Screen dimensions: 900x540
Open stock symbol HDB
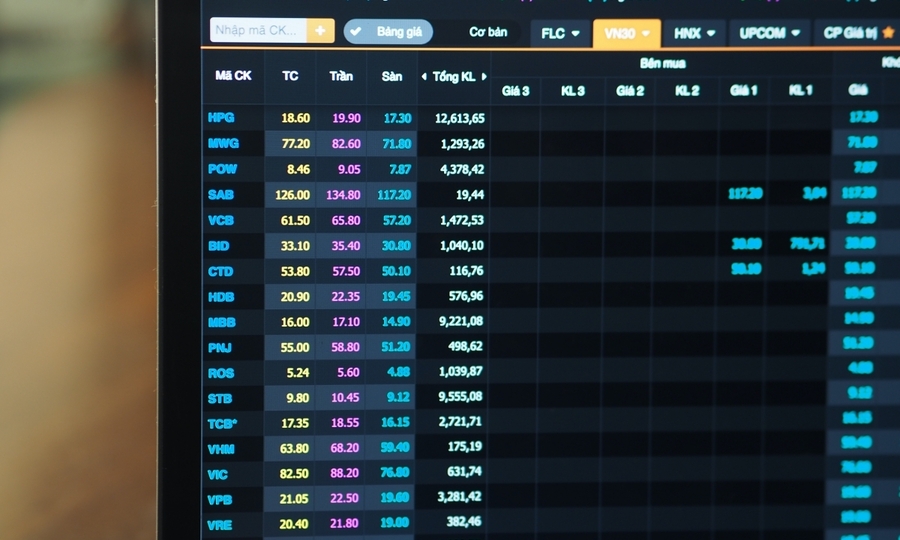click(221, 297)
